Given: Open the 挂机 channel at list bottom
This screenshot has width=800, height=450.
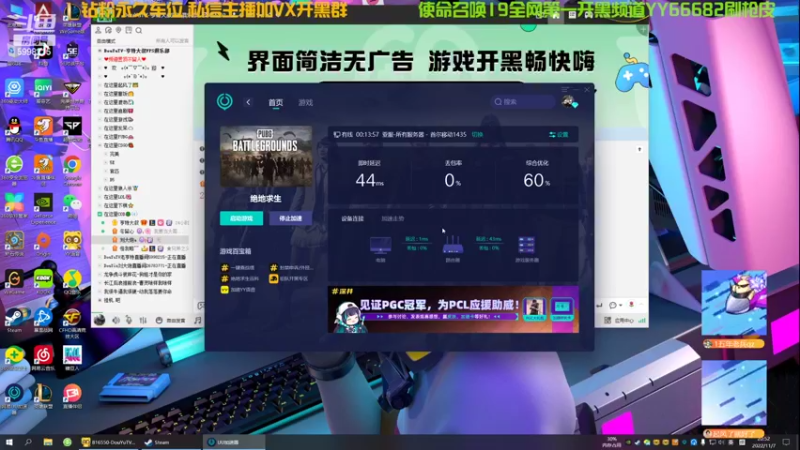Looking at the screenshot, I should tap(112, 301).
